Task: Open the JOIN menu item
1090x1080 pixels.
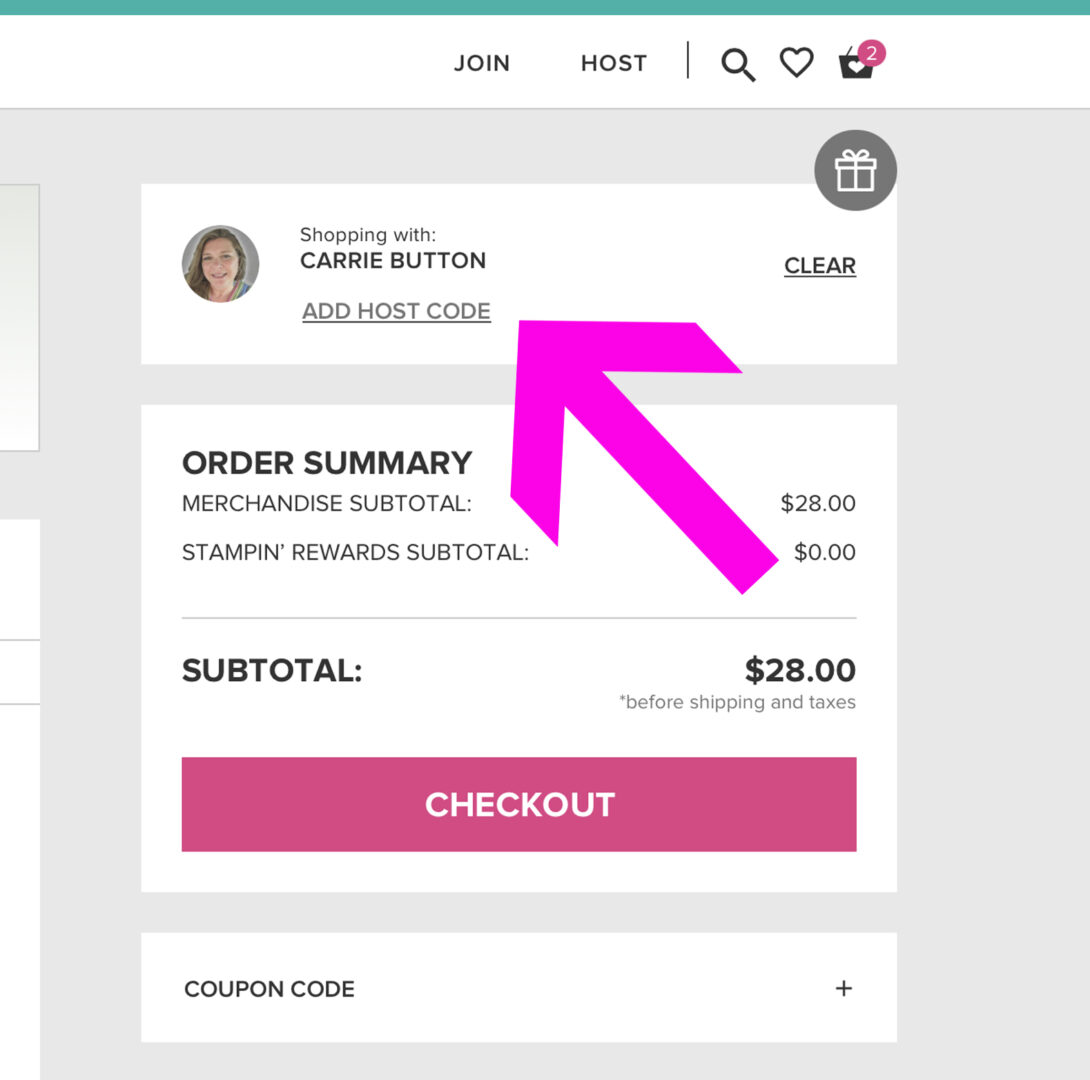Action: point(482,63)
